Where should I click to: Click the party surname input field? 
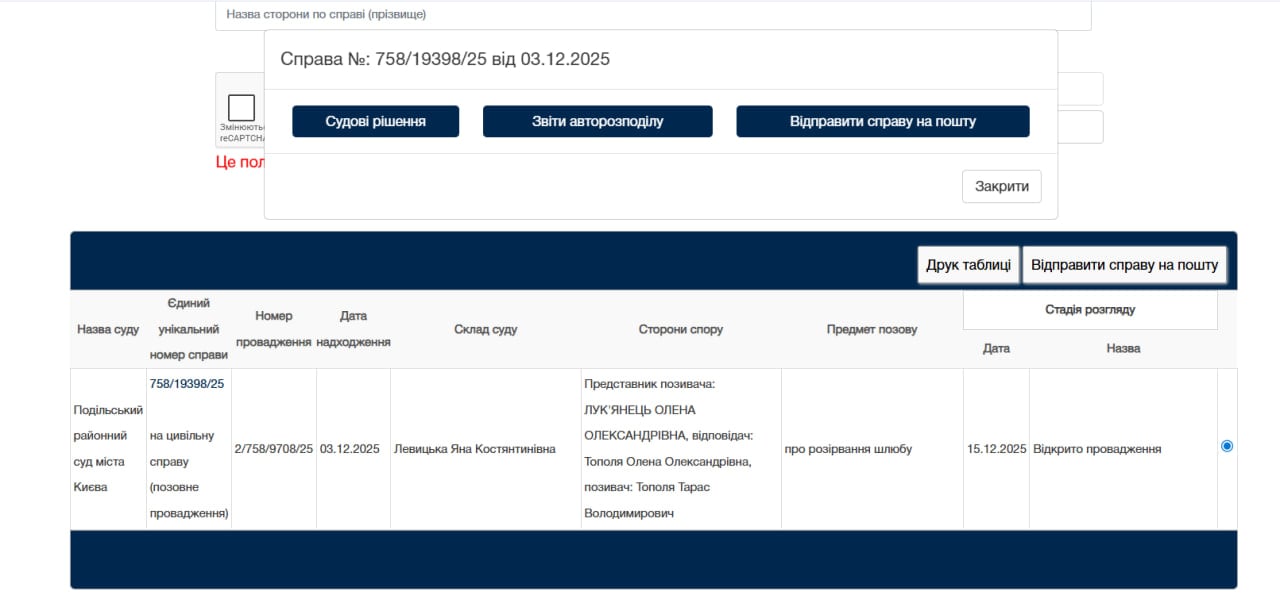[652, 15]
